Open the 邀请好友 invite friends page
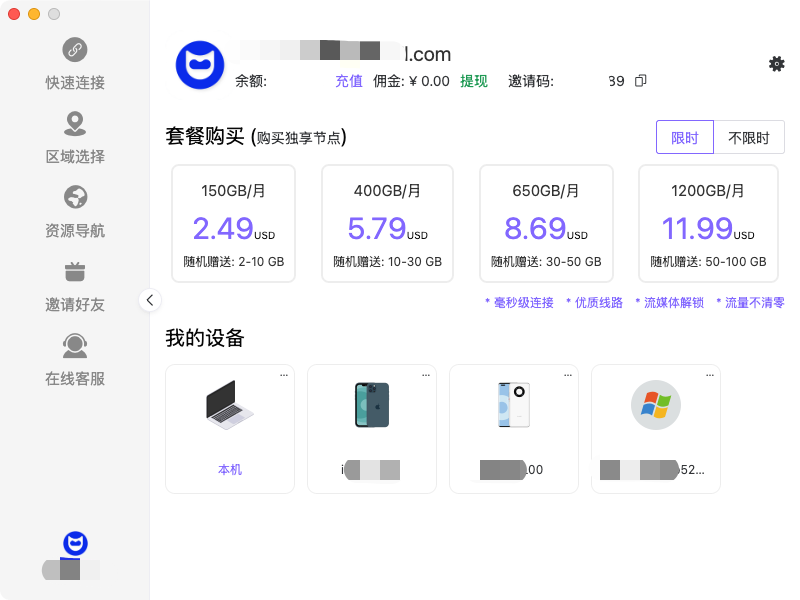800x600 pixels. tap(75, 285)
